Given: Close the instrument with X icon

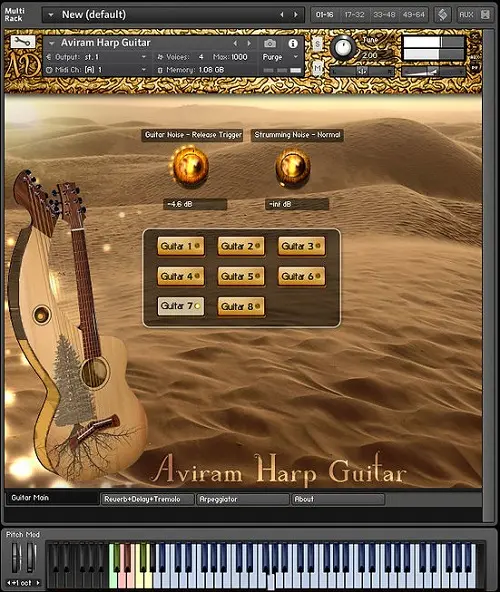Looking at the screenshot, I should pyautogui.click(x=475, y=37).
